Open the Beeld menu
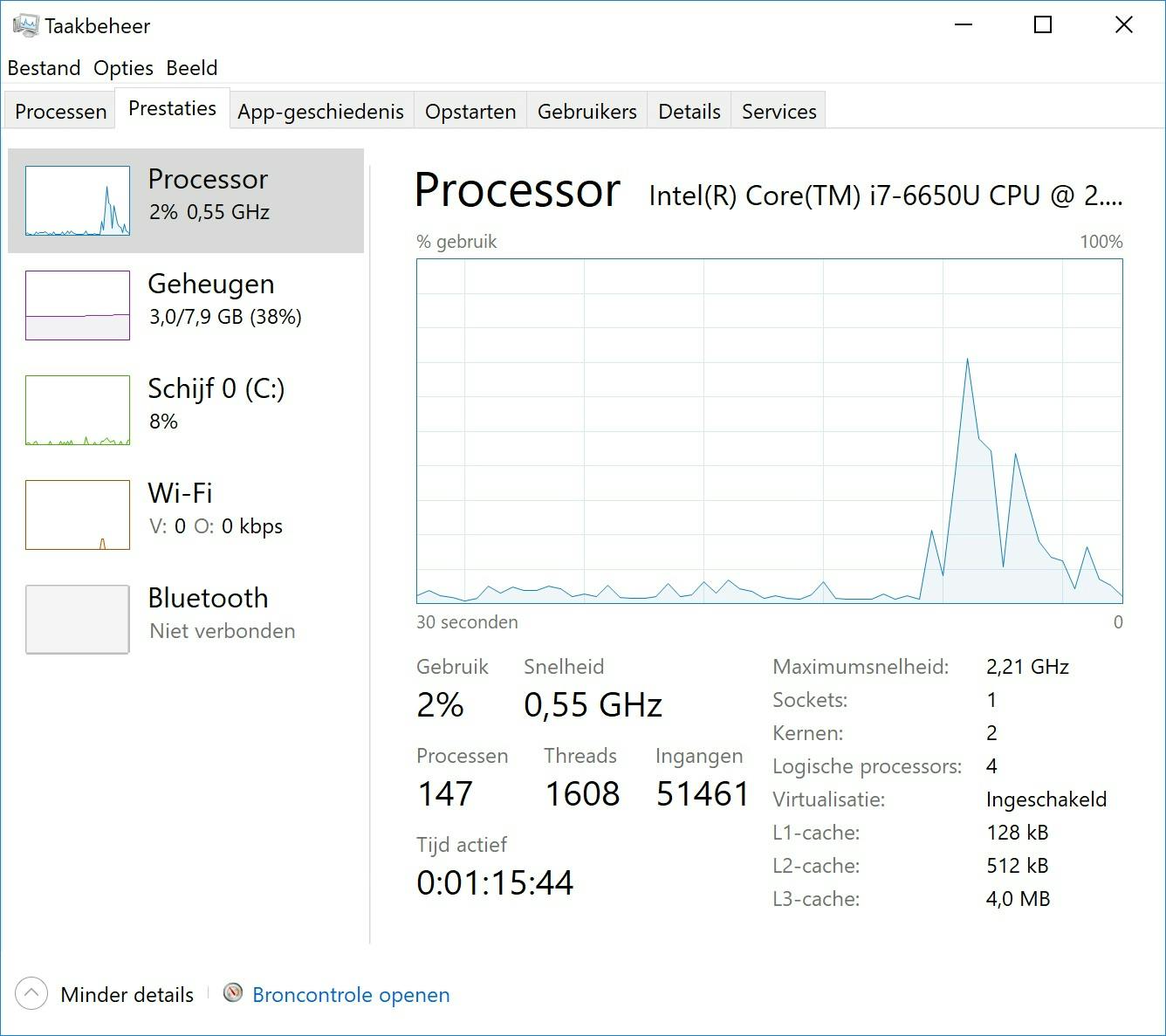1166x1036 pixels. point(192,68)
